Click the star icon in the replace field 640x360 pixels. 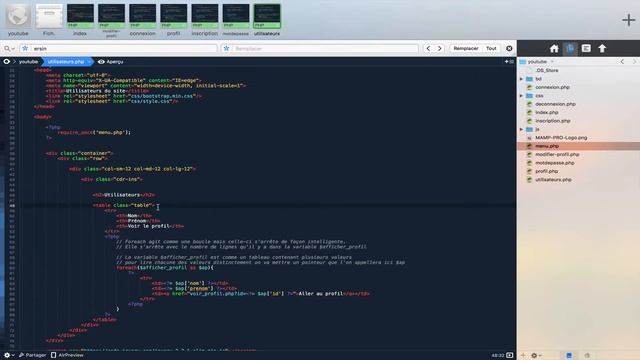point(226,49)
